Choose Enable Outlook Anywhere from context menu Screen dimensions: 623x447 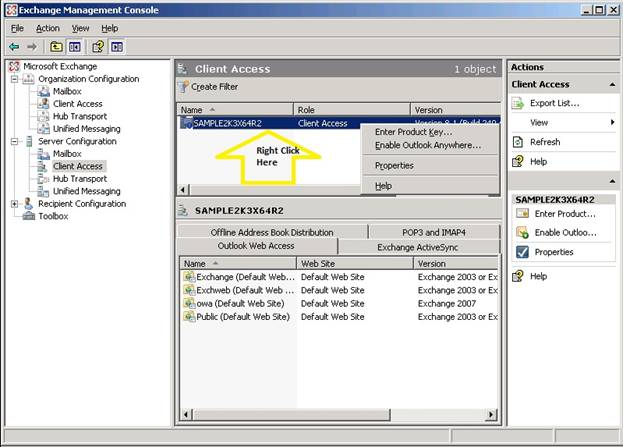coord(428,145)
